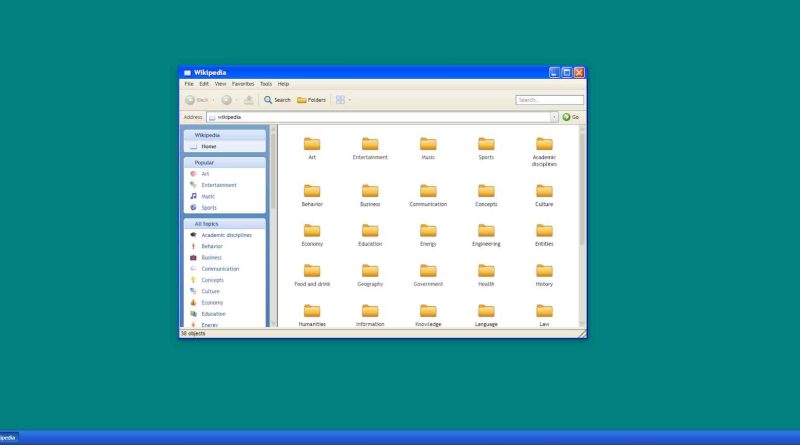Viewport: 800px width, 445px height.
Task: Open the File menu
Action: pyautogui.click(x=189, y=84)
